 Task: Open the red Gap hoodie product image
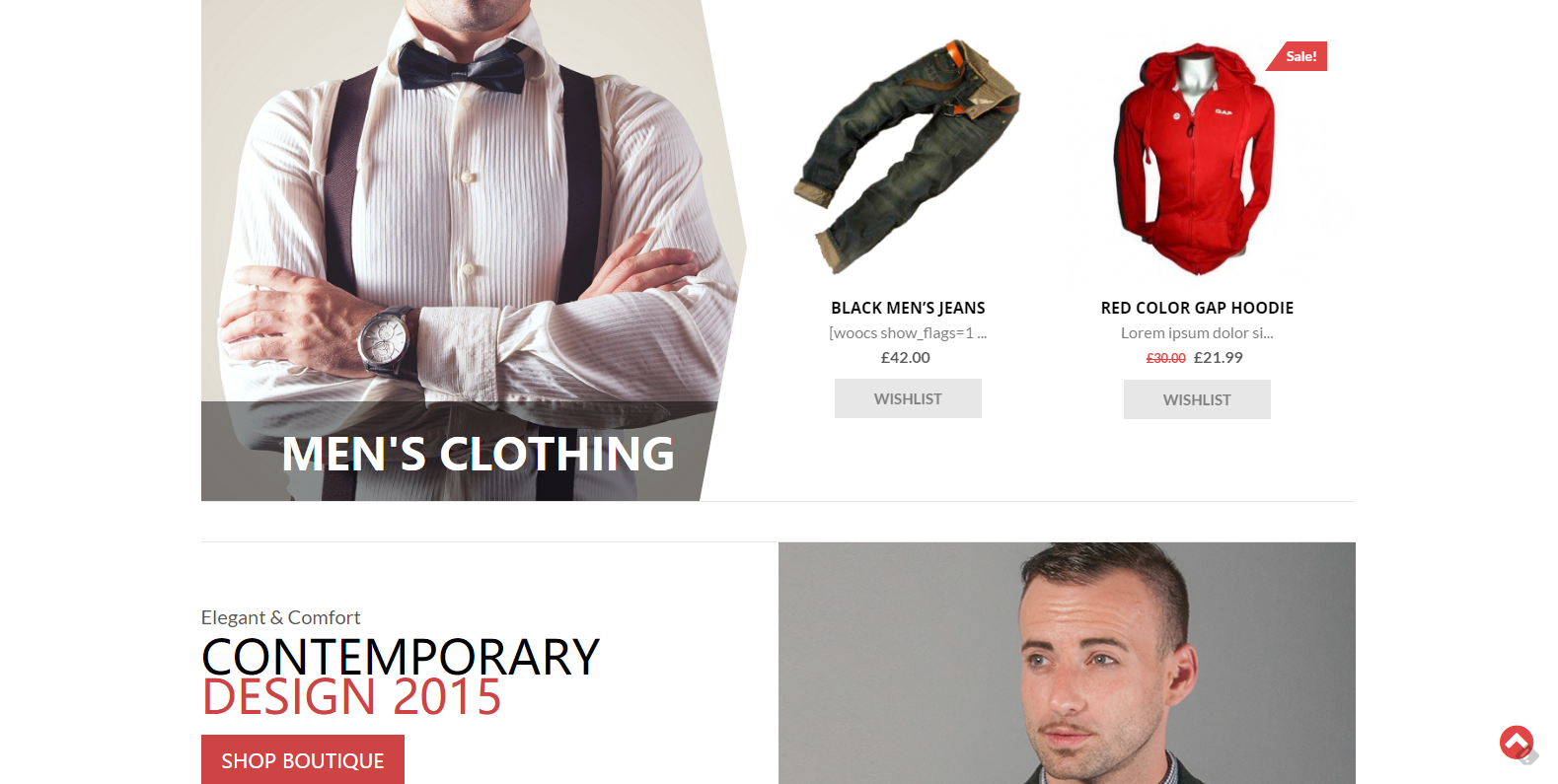(x=1197, y=158)
